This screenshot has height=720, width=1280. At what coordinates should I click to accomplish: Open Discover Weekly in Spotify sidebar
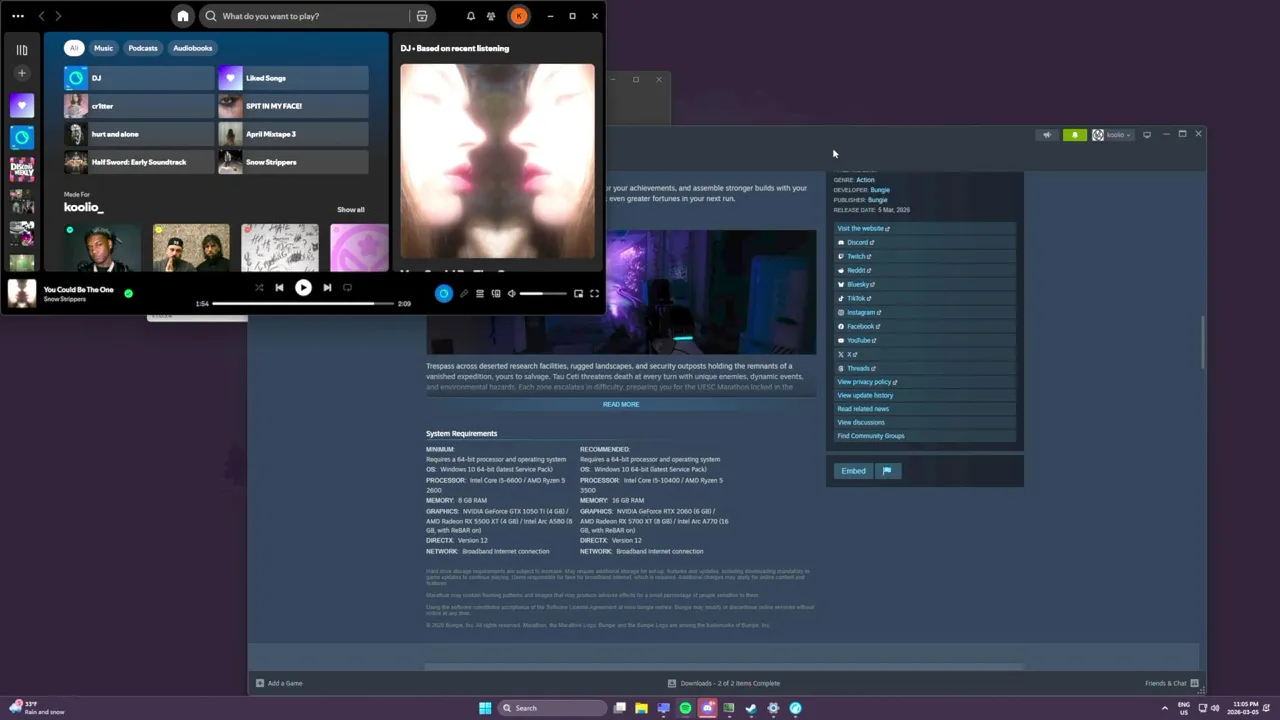click(x=22, y=169)
